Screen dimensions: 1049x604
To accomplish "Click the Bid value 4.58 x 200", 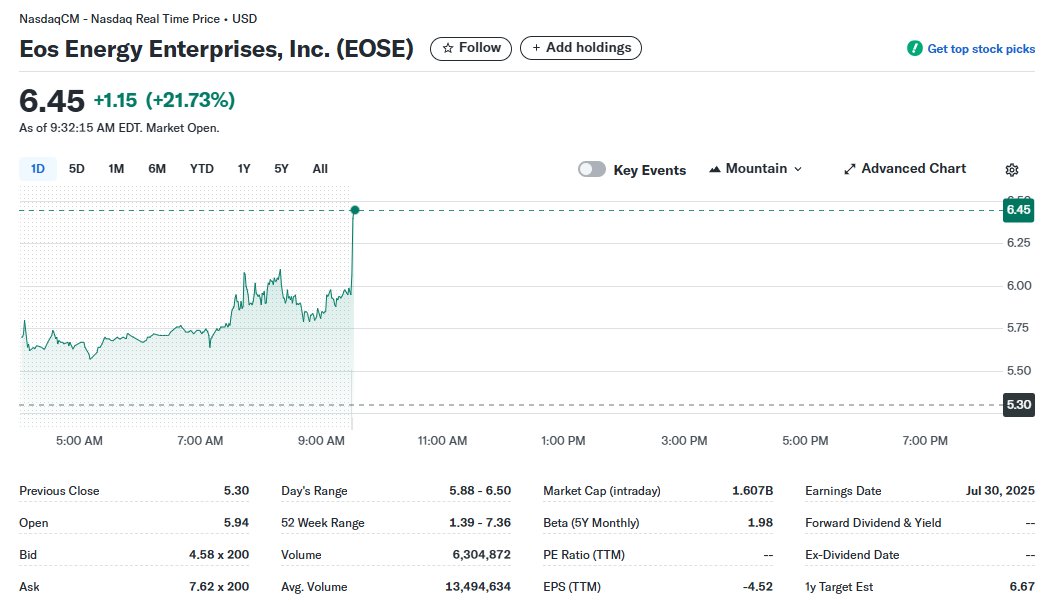I will point(219,555).
